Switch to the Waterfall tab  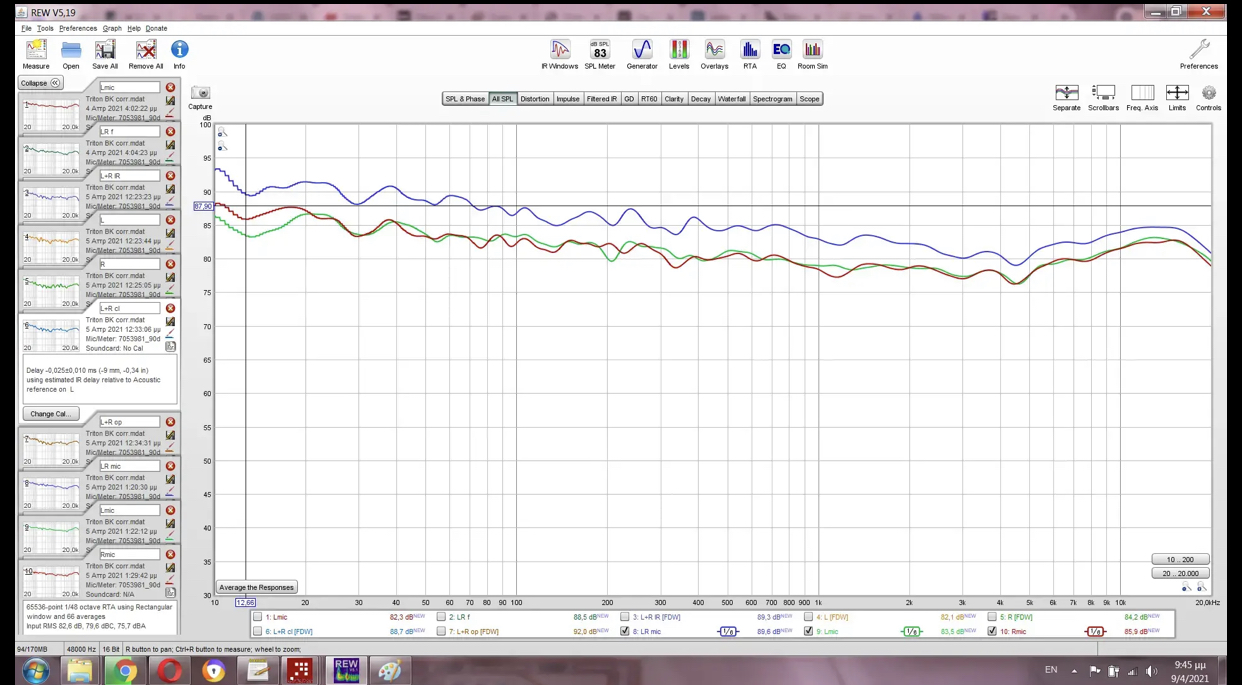[731, 99]
